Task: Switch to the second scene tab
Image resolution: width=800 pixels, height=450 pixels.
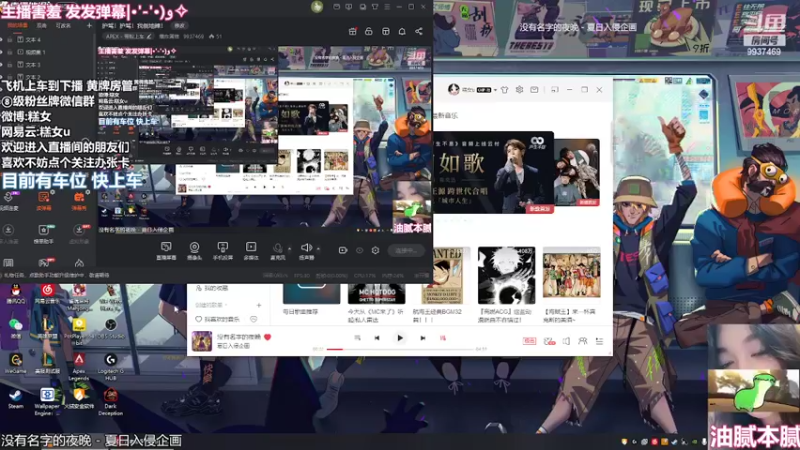Action: tap(42, 26)
